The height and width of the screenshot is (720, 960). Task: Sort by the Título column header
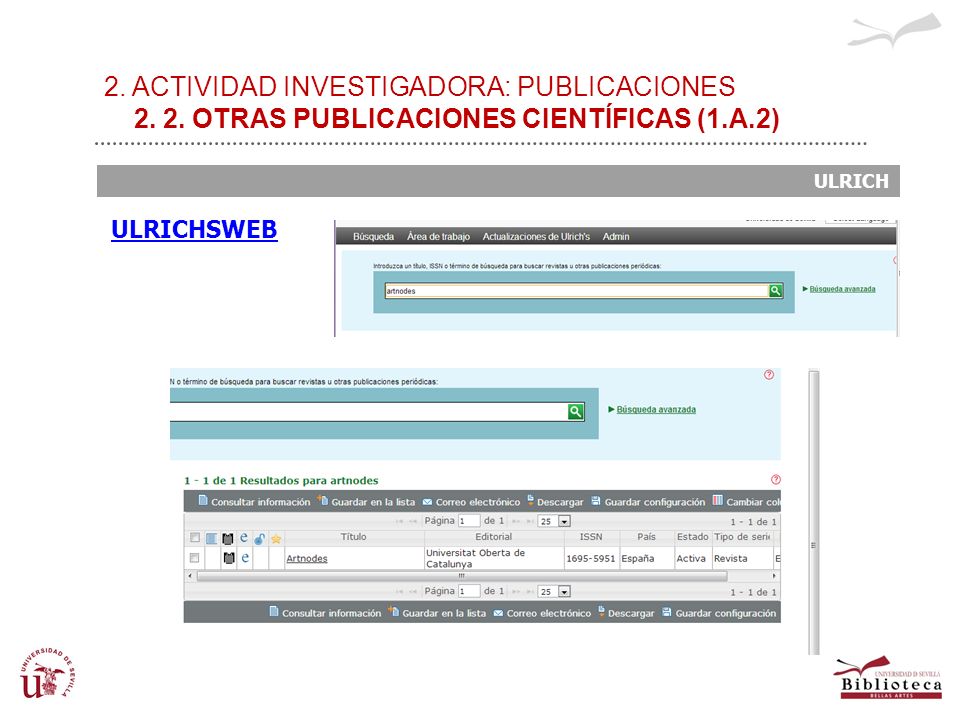(353, 536)
